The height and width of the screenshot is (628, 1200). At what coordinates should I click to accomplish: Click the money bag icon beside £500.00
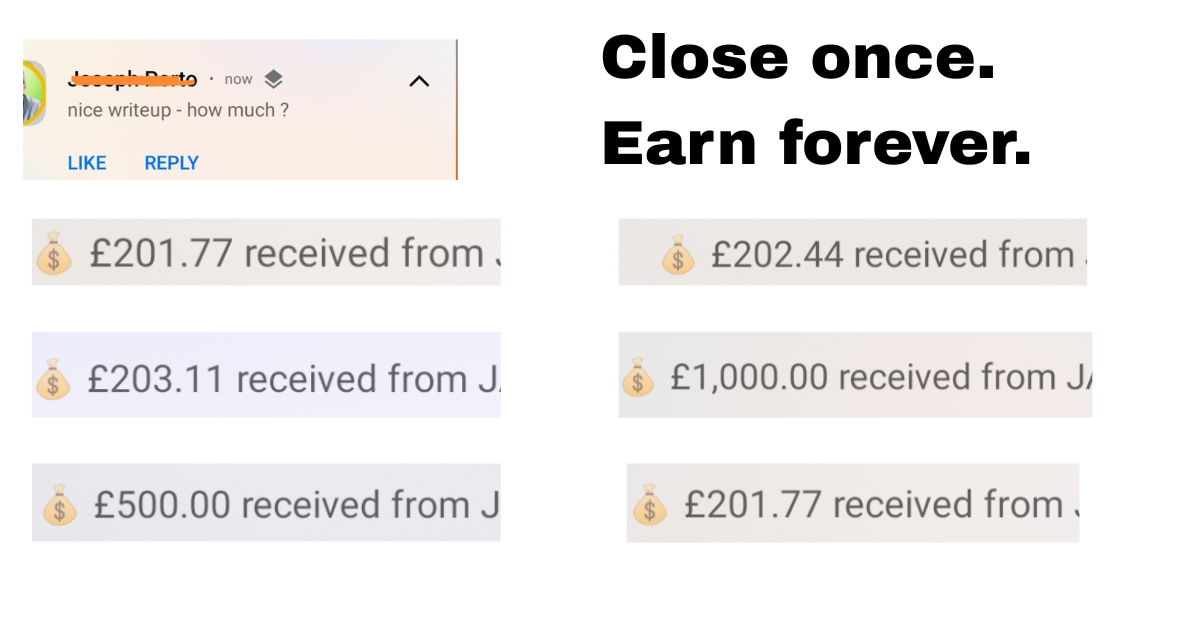(59, 505)
